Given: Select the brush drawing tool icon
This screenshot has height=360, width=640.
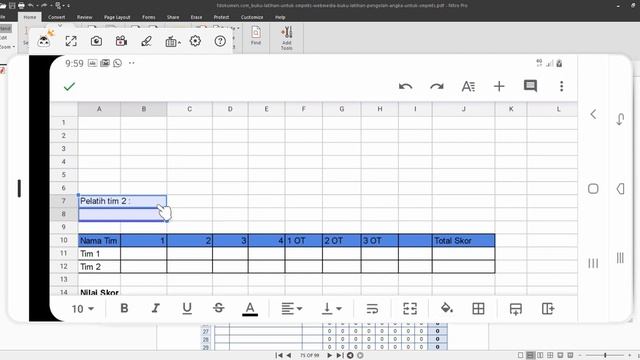Looking at the screenshot, I should click(x=146, y=41).
